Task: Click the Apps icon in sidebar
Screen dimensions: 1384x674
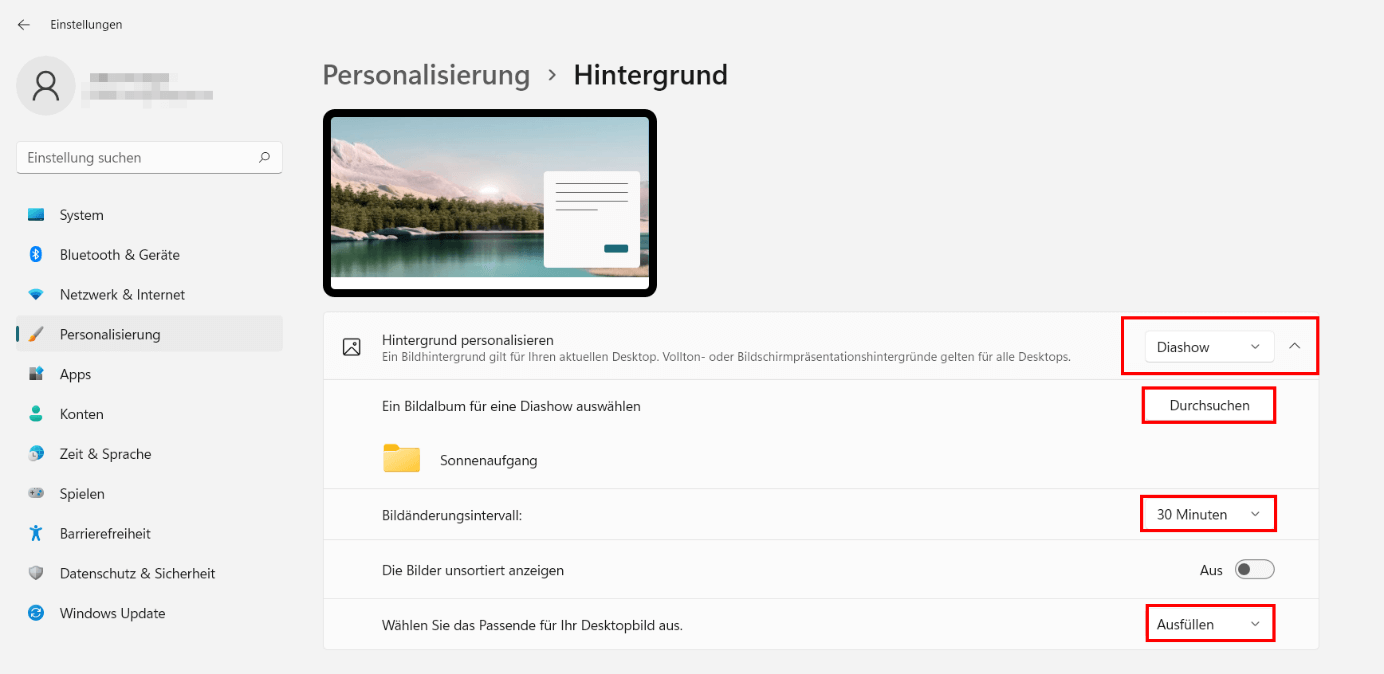Action: pyautogui.click(x=36, y=374)
